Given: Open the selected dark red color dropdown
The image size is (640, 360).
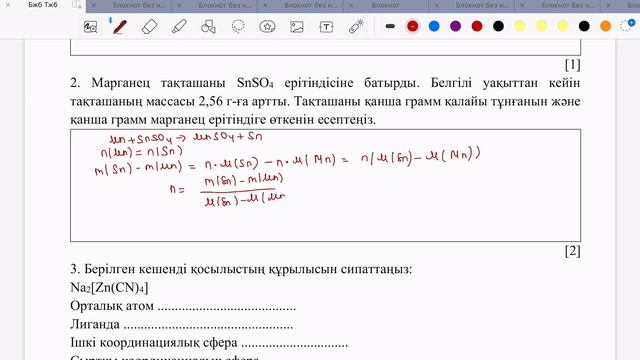Looking at the screenshot, I should click(413, 26).
